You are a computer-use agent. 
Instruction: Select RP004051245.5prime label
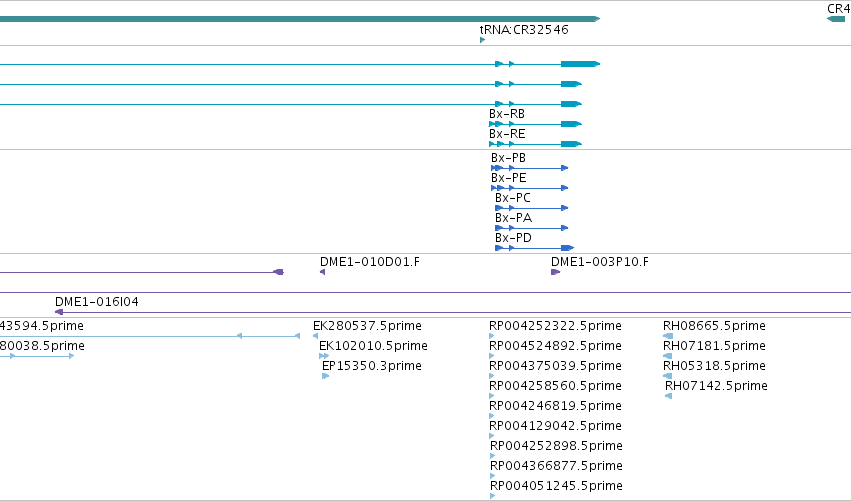click(x=556, y=486)
